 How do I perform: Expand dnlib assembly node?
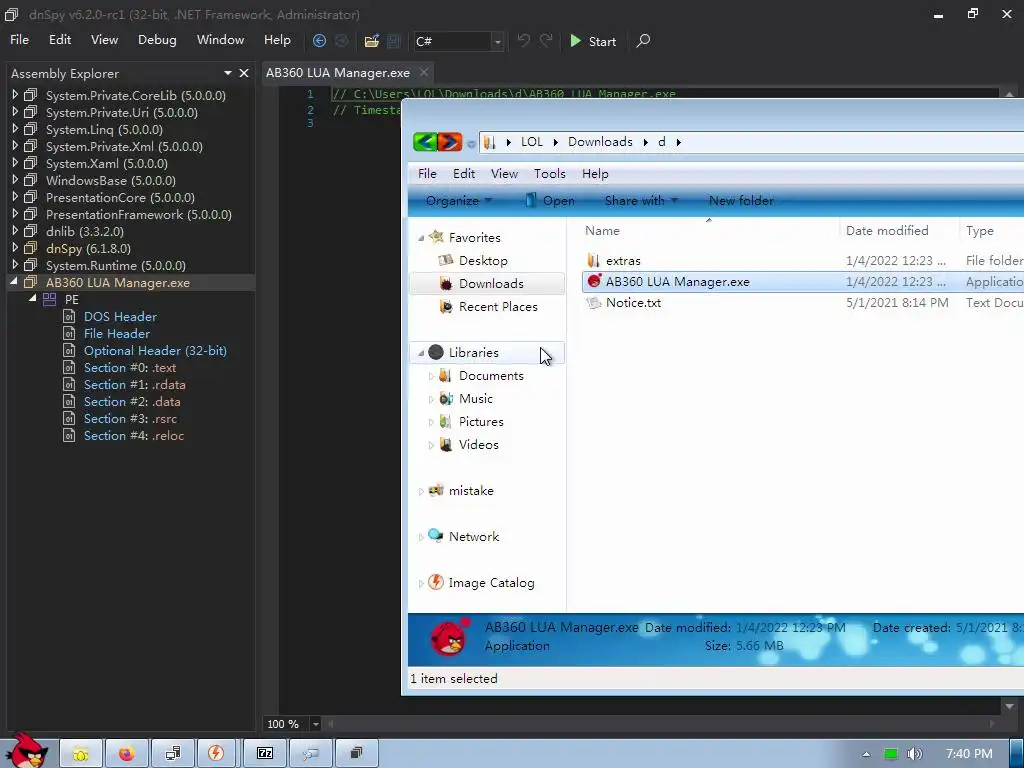[15, 231]
